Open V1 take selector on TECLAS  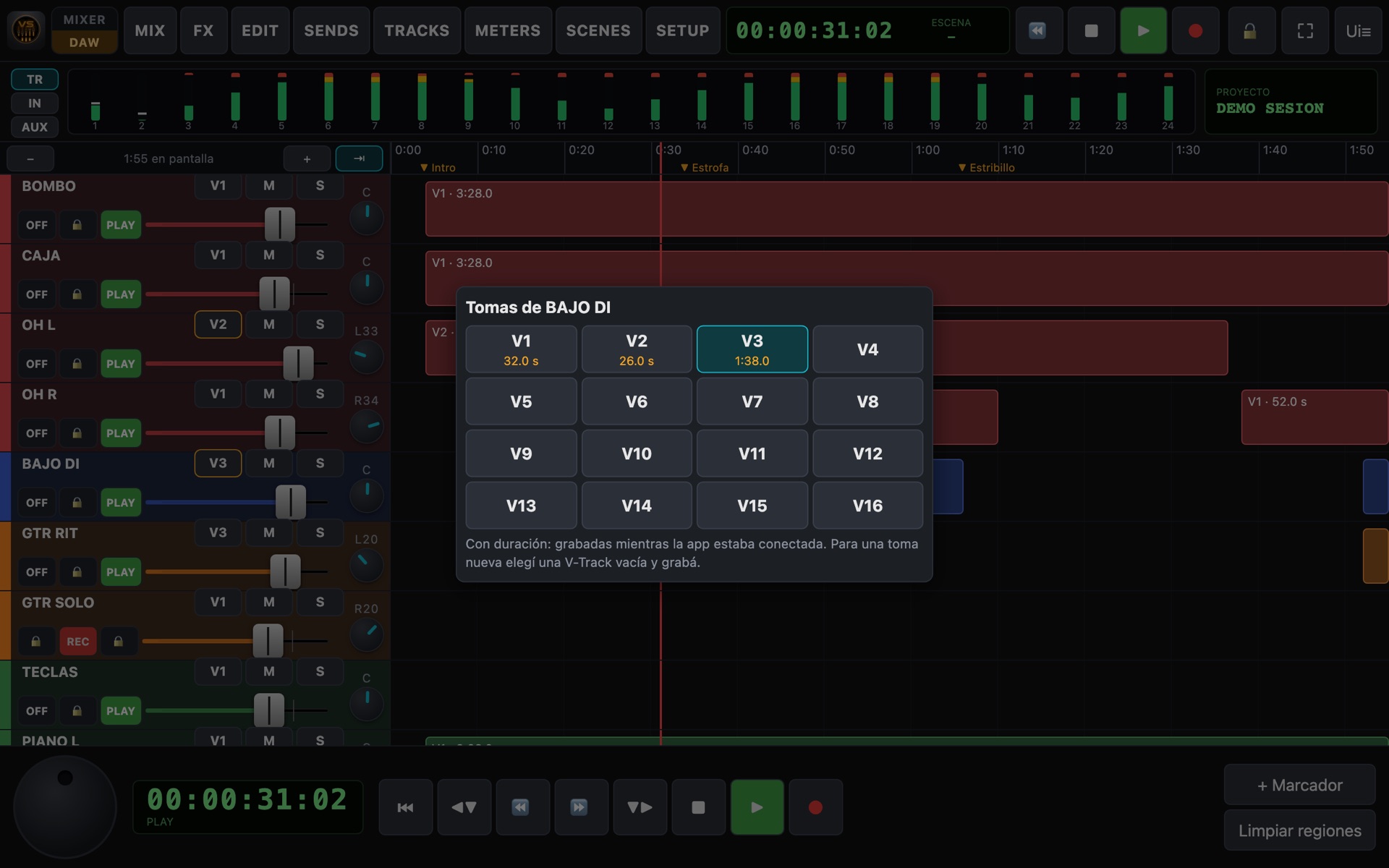tap(218, 672)
